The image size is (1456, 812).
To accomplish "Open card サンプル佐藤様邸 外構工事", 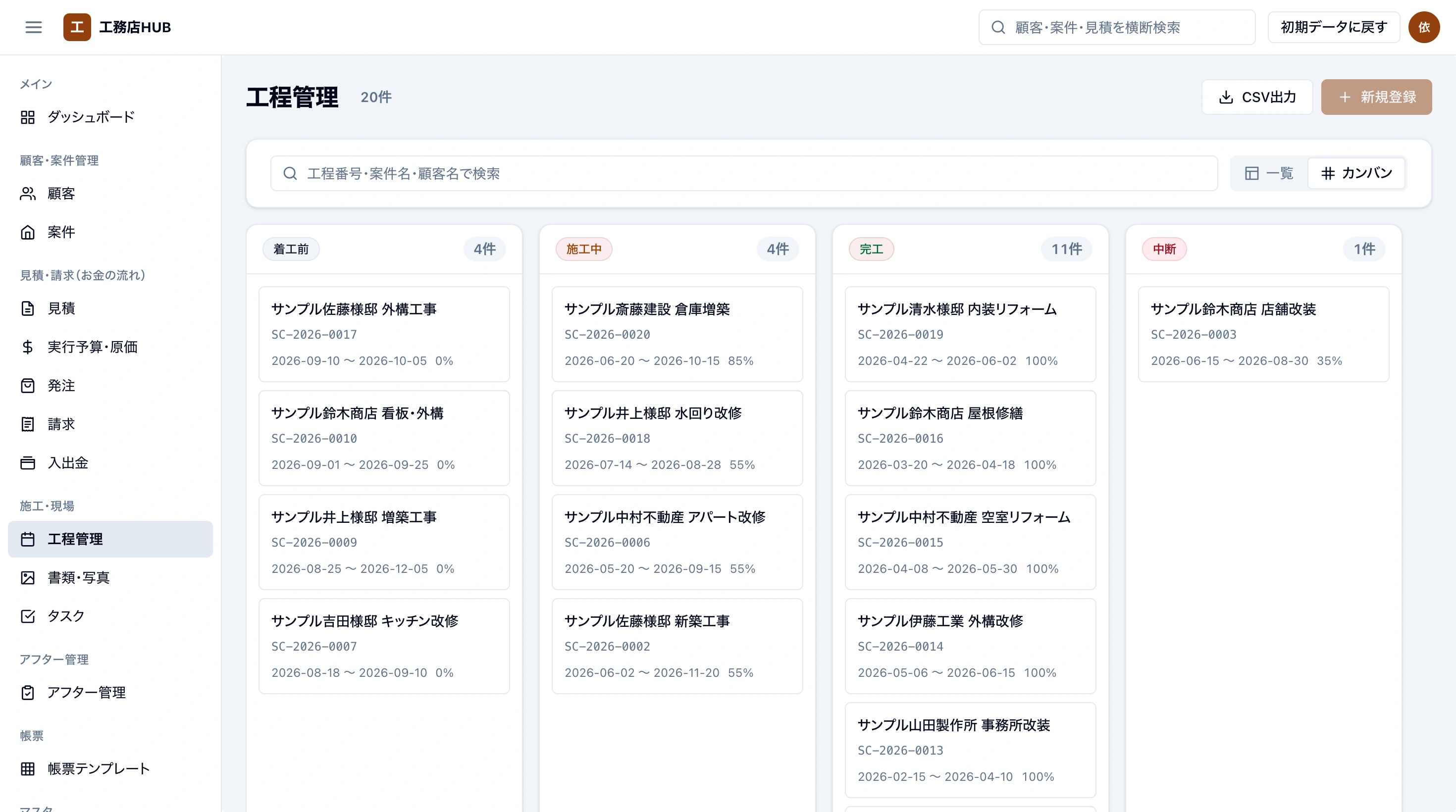I will (x=384, y=335).
